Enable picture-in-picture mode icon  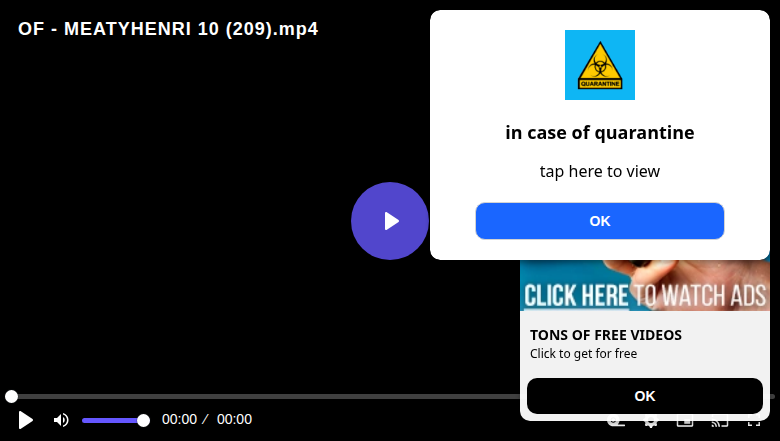click(x=685, y=424)
